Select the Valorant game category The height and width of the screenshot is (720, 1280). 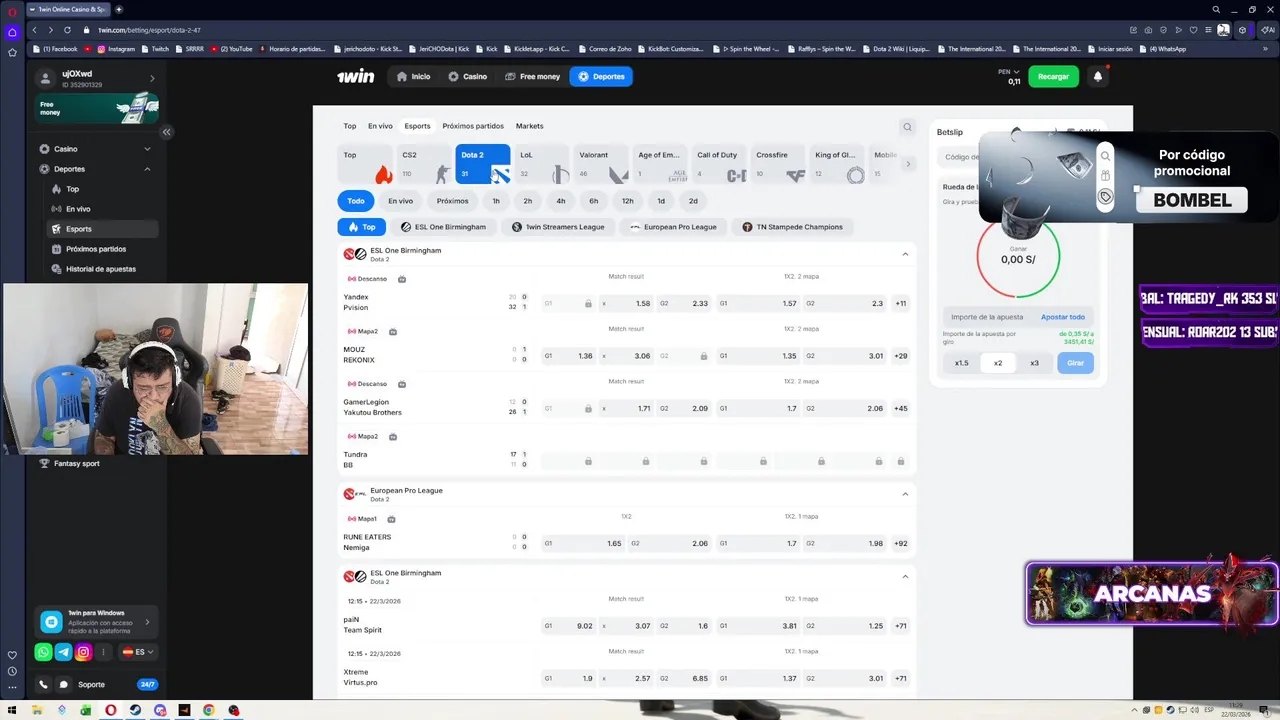pos(602,164)
